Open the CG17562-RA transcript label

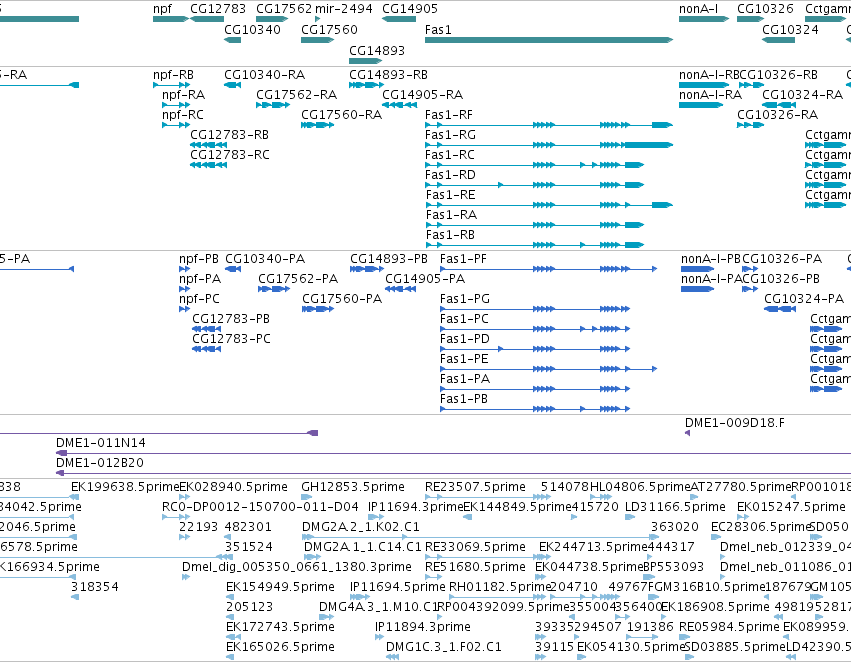(296, 95)
